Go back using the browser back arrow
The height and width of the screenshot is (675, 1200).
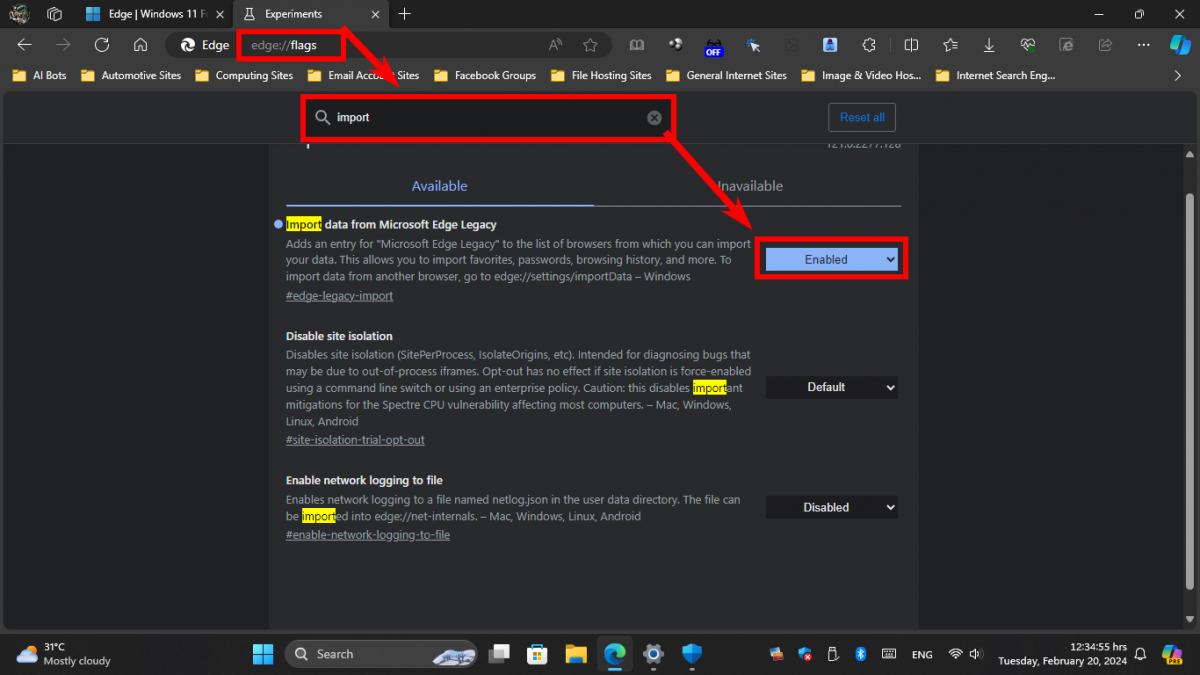25,45
